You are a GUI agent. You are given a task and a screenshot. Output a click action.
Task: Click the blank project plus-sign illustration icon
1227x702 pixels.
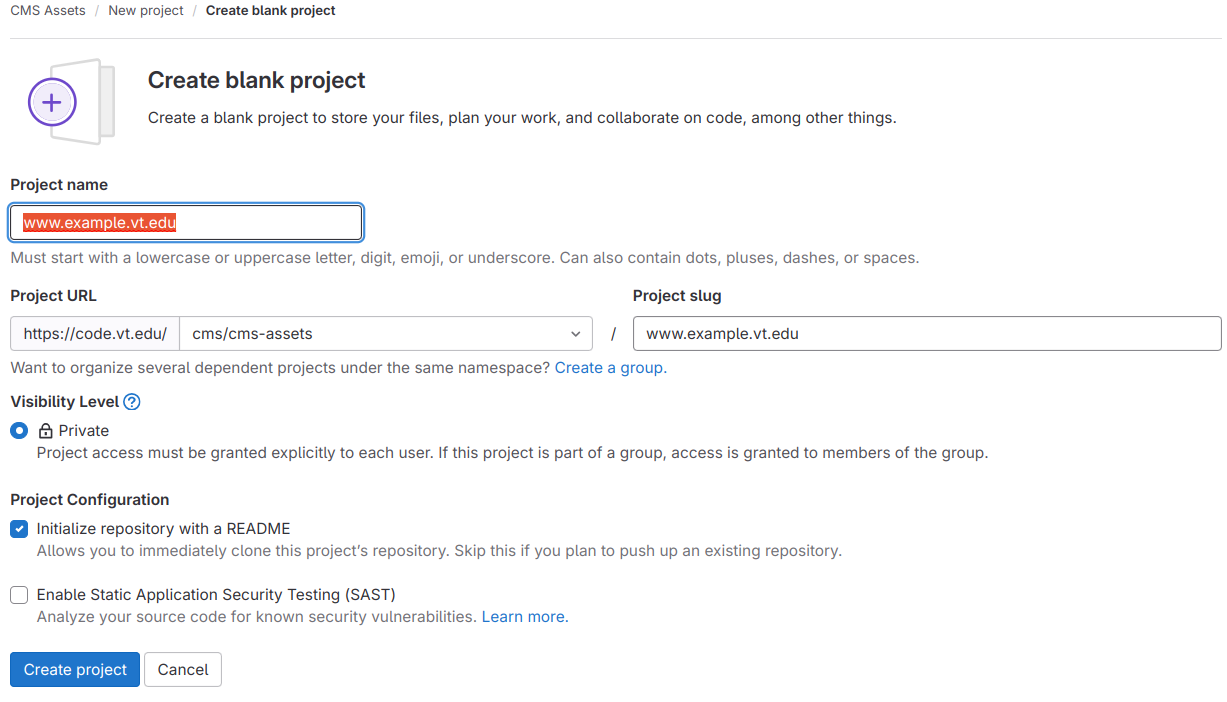tap(52, 101)
